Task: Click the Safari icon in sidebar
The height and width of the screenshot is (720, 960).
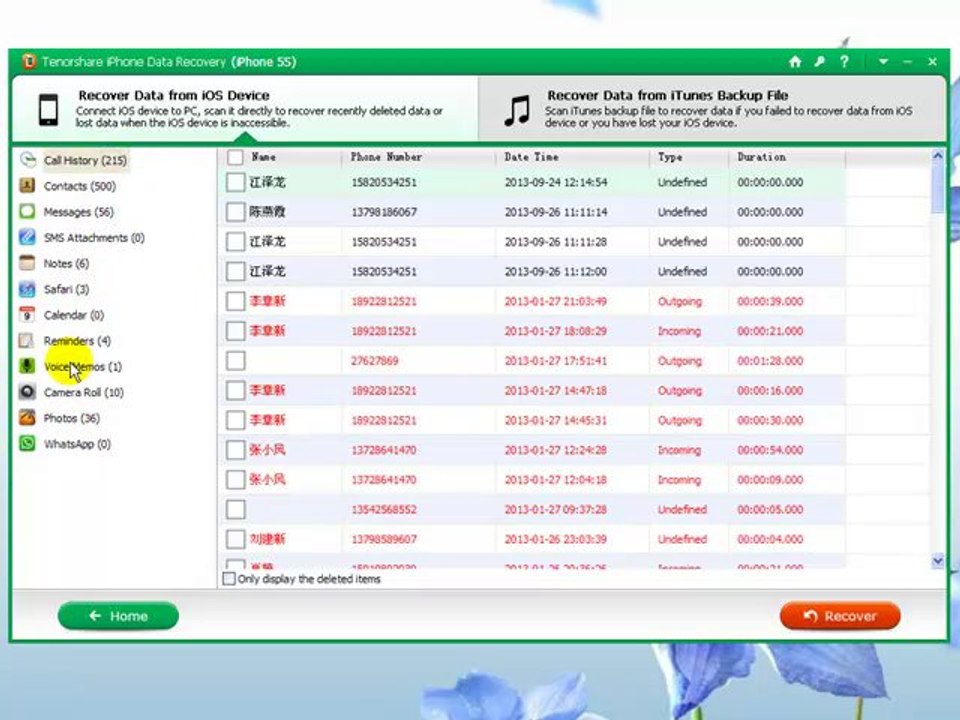Action: tap(27, 288)
